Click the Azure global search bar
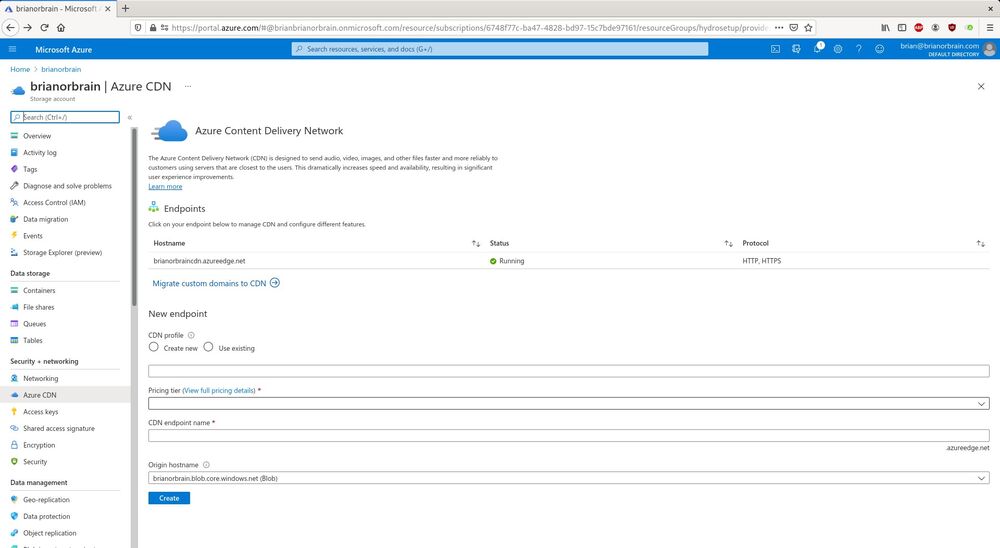This screenshot has height=548, width=1000. pos(500,49)
